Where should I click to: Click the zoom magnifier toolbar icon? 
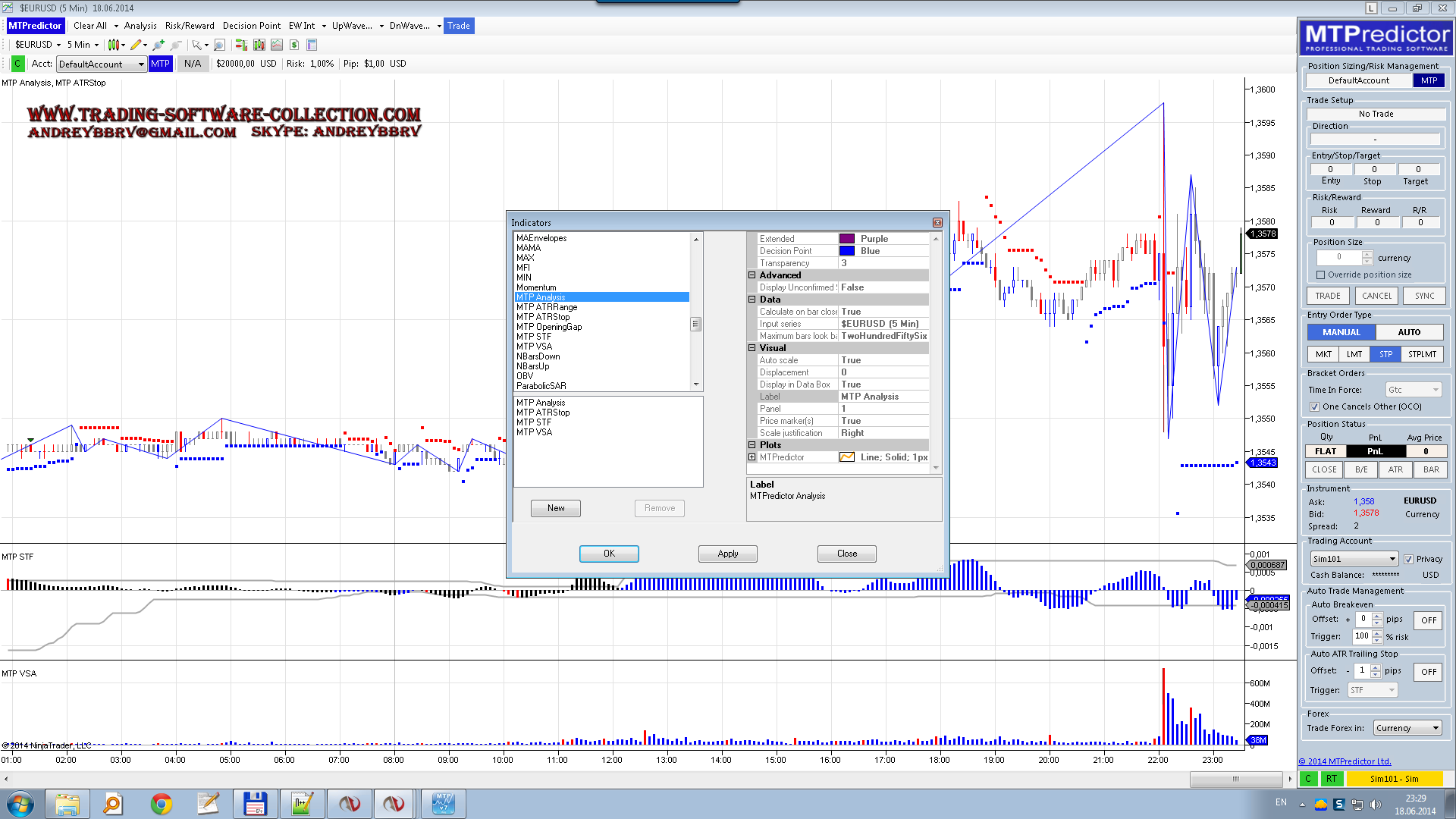[219, 45]
